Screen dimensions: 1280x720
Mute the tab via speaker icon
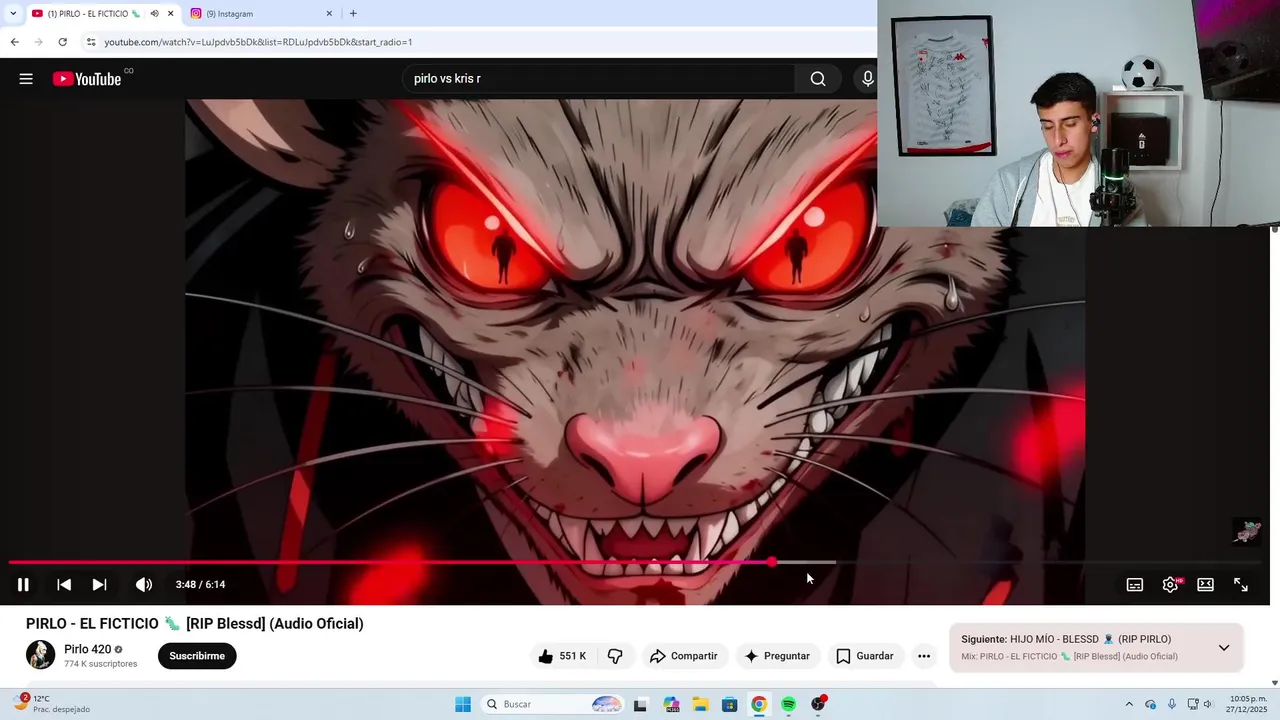click(154, 14)
